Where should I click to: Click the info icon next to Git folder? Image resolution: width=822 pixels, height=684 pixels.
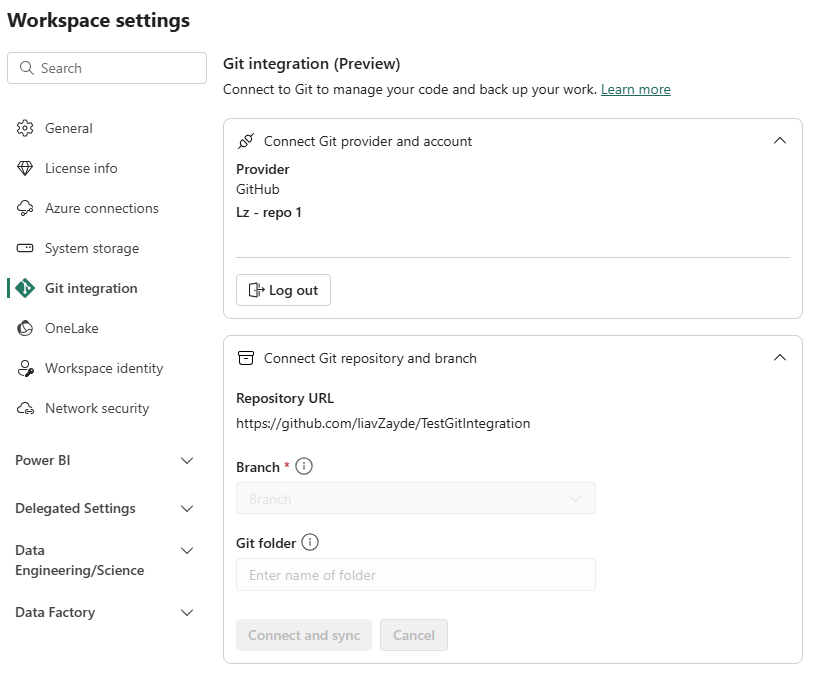coord(311,542)
